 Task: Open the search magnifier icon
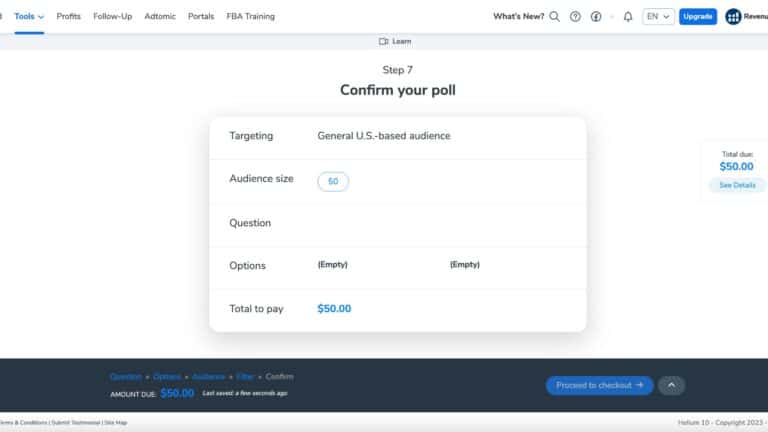554,17
